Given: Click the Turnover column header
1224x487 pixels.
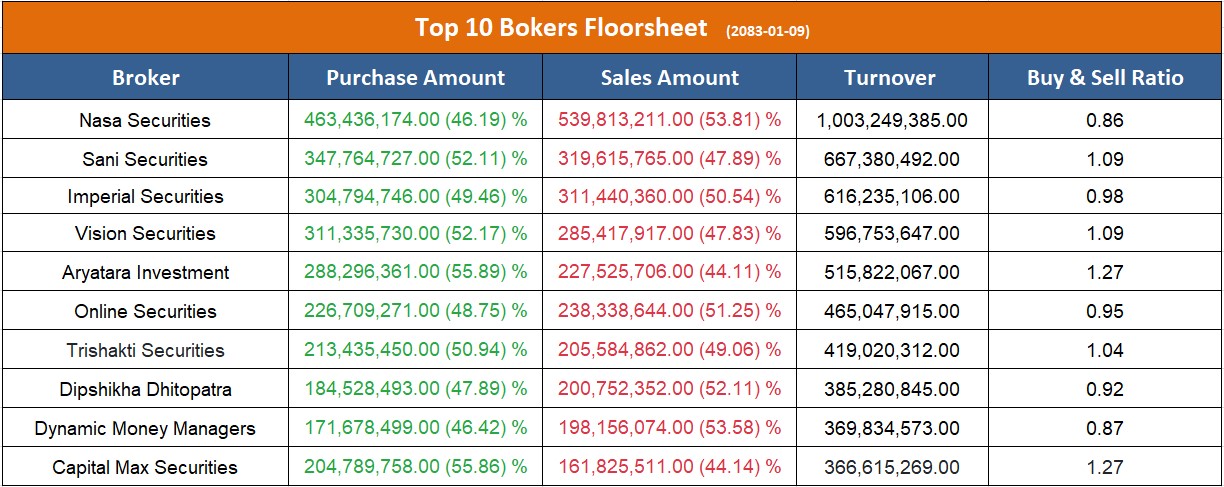Looking at the screenshot, I should click(x=890, y=78).
